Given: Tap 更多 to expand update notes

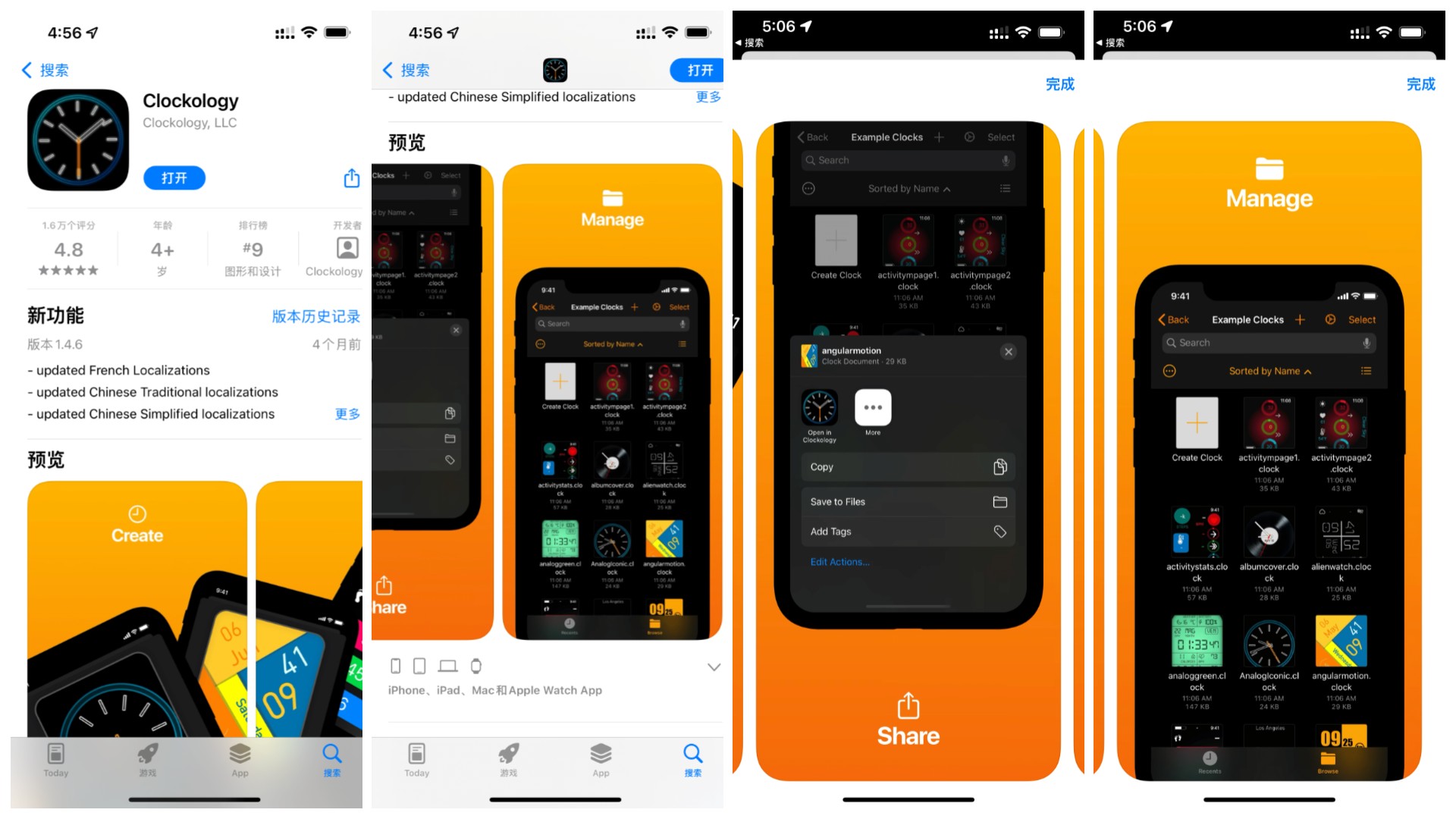Looking at the screenshot, I should pyautogui.click(x=350, y=413).
